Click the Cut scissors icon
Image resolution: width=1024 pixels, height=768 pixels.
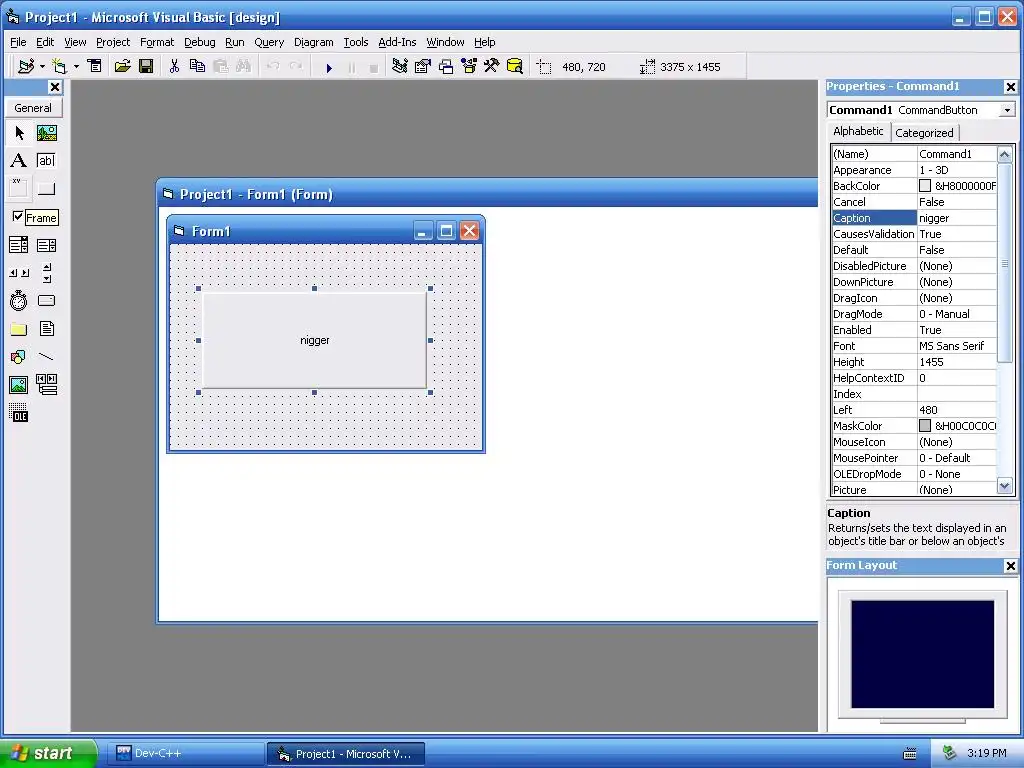174,67
